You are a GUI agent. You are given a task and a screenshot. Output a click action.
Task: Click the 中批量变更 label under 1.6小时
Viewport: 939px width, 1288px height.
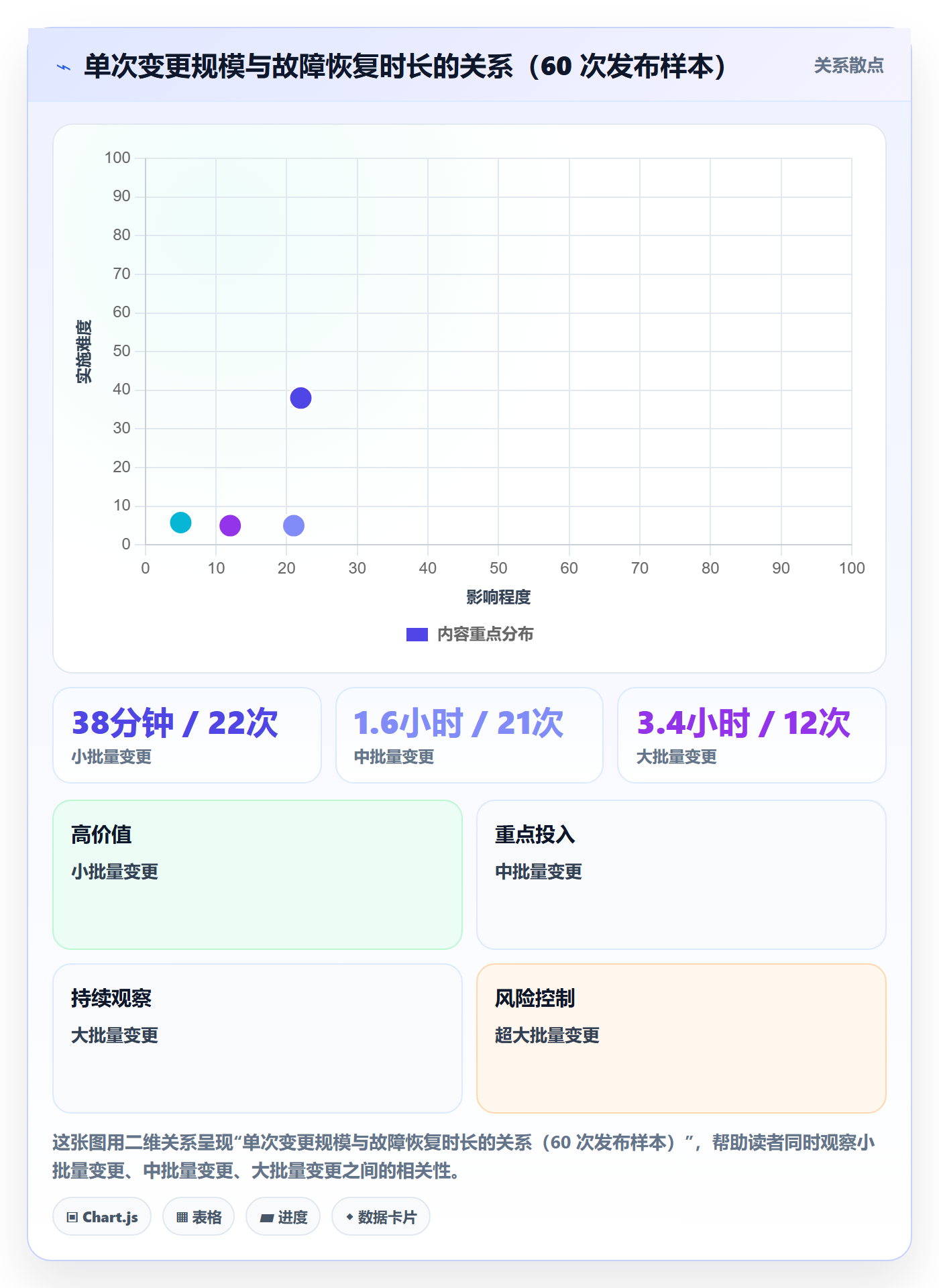(x=394, y=757)
